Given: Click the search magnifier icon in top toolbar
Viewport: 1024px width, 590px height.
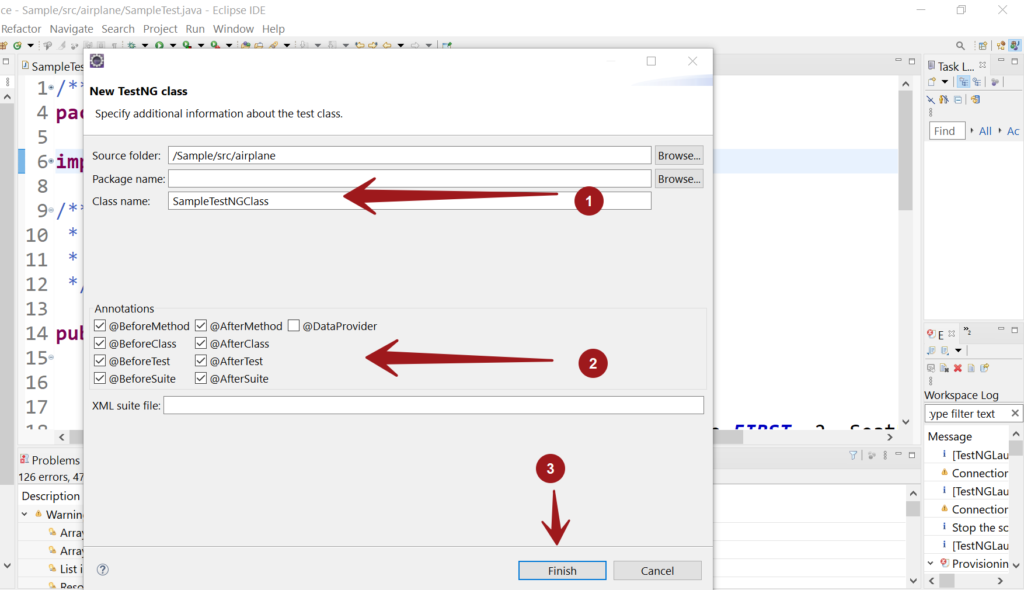Looking at the screenshot, I should pos(960,46).
